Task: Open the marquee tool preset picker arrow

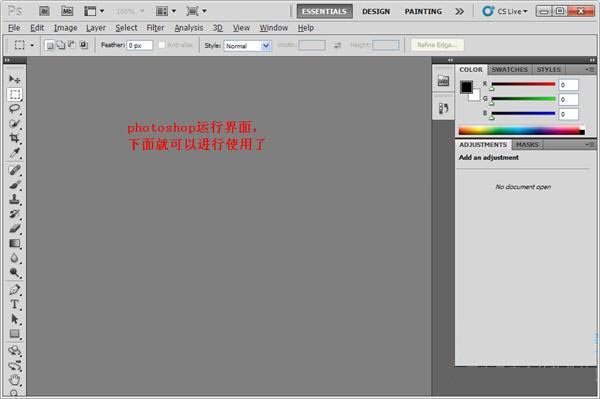Action: point(32,45)
